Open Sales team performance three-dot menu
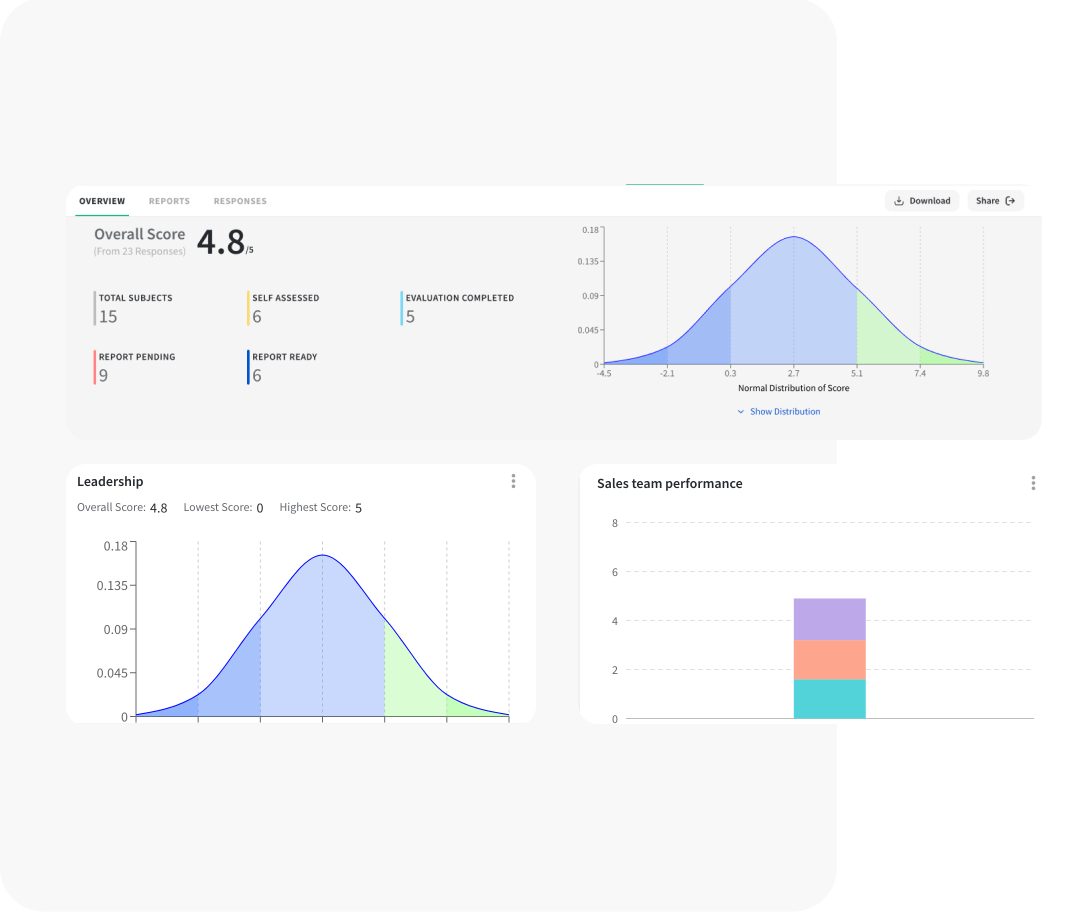This screenshot has height=912, width=1080. coord(1033,483)
